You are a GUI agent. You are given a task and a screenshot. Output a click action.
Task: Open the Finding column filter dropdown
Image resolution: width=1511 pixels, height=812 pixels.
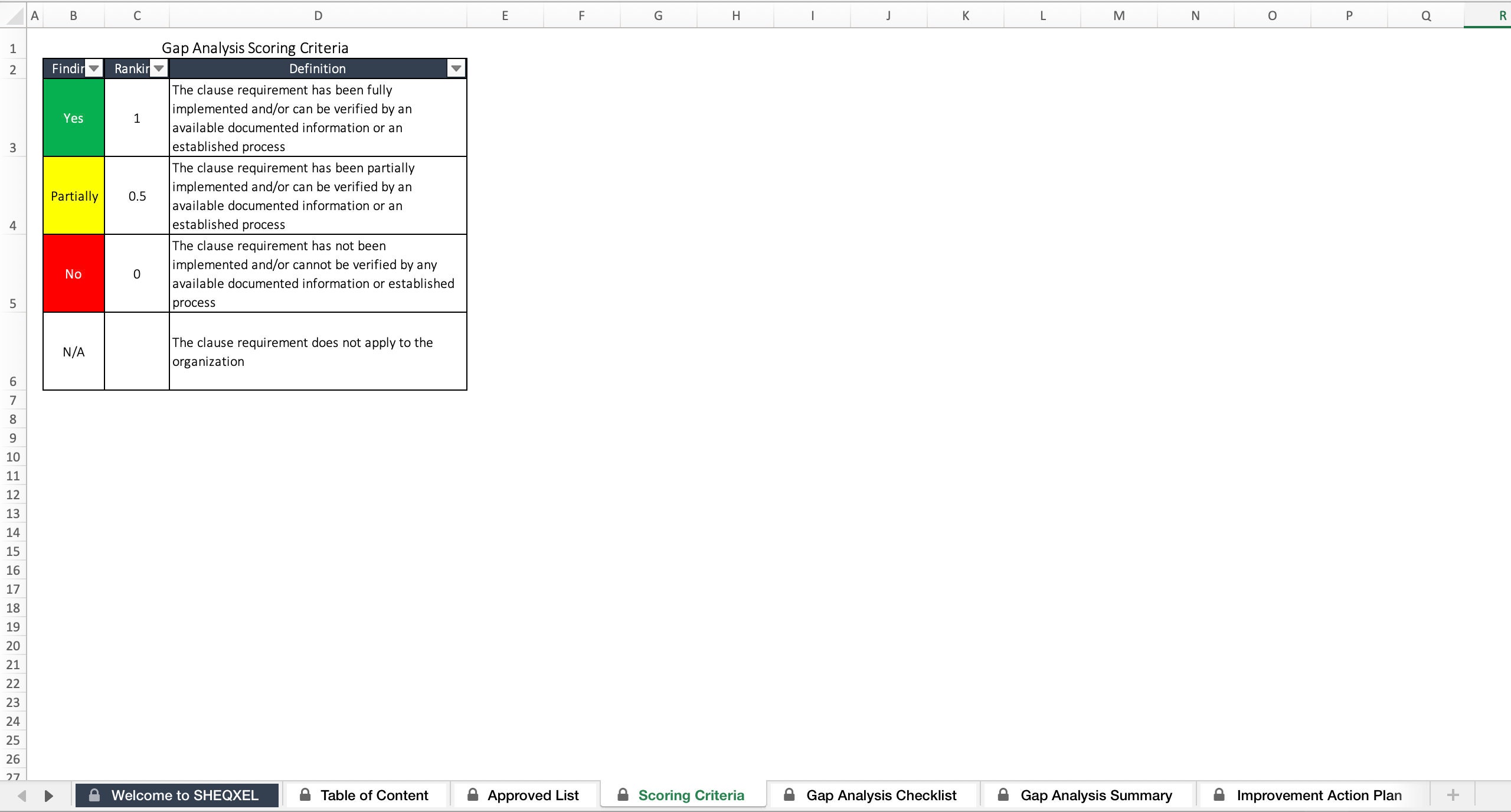pos(94,68)
